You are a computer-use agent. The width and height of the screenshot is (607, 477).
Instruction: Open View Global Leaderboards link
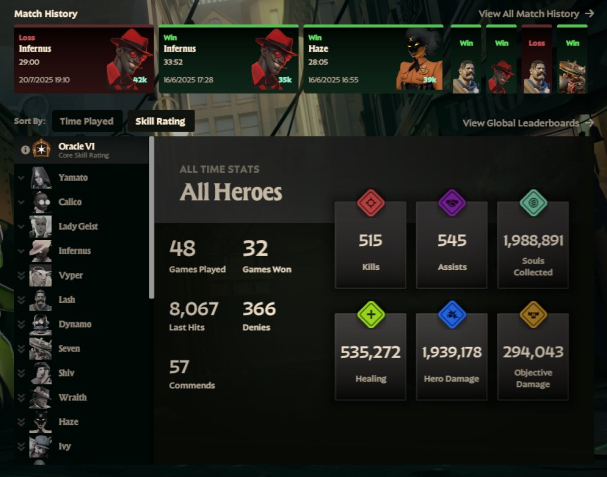528,123
